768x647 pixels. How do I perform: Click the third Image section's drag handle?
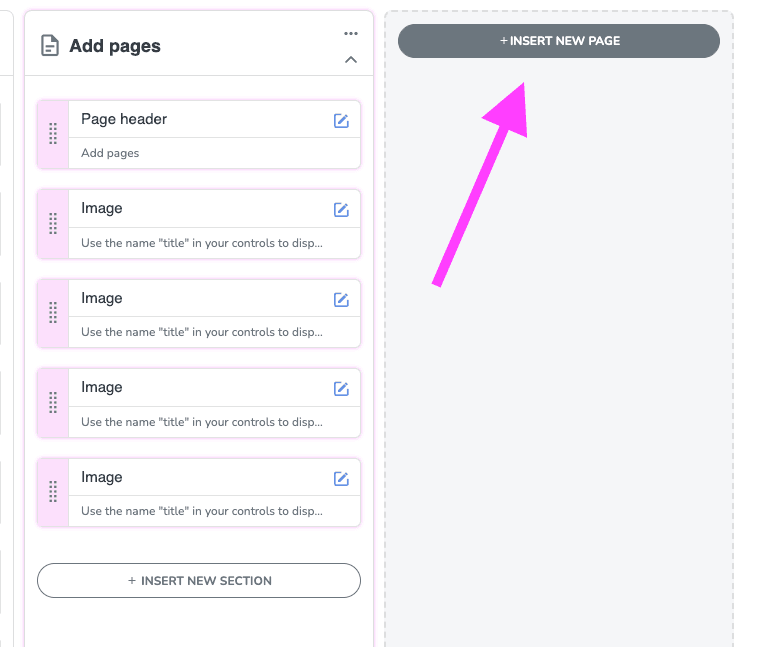(x=53, y=403)
